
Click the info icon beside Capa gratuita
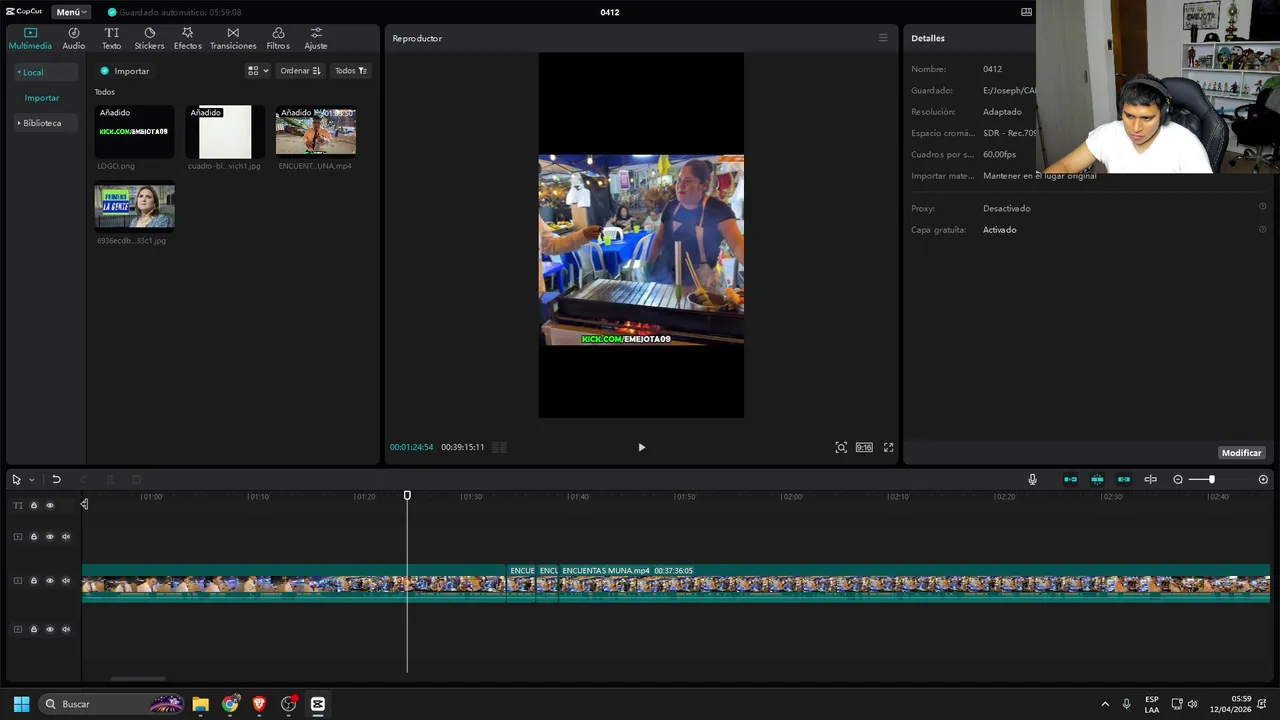click(x=1262, y=230)
